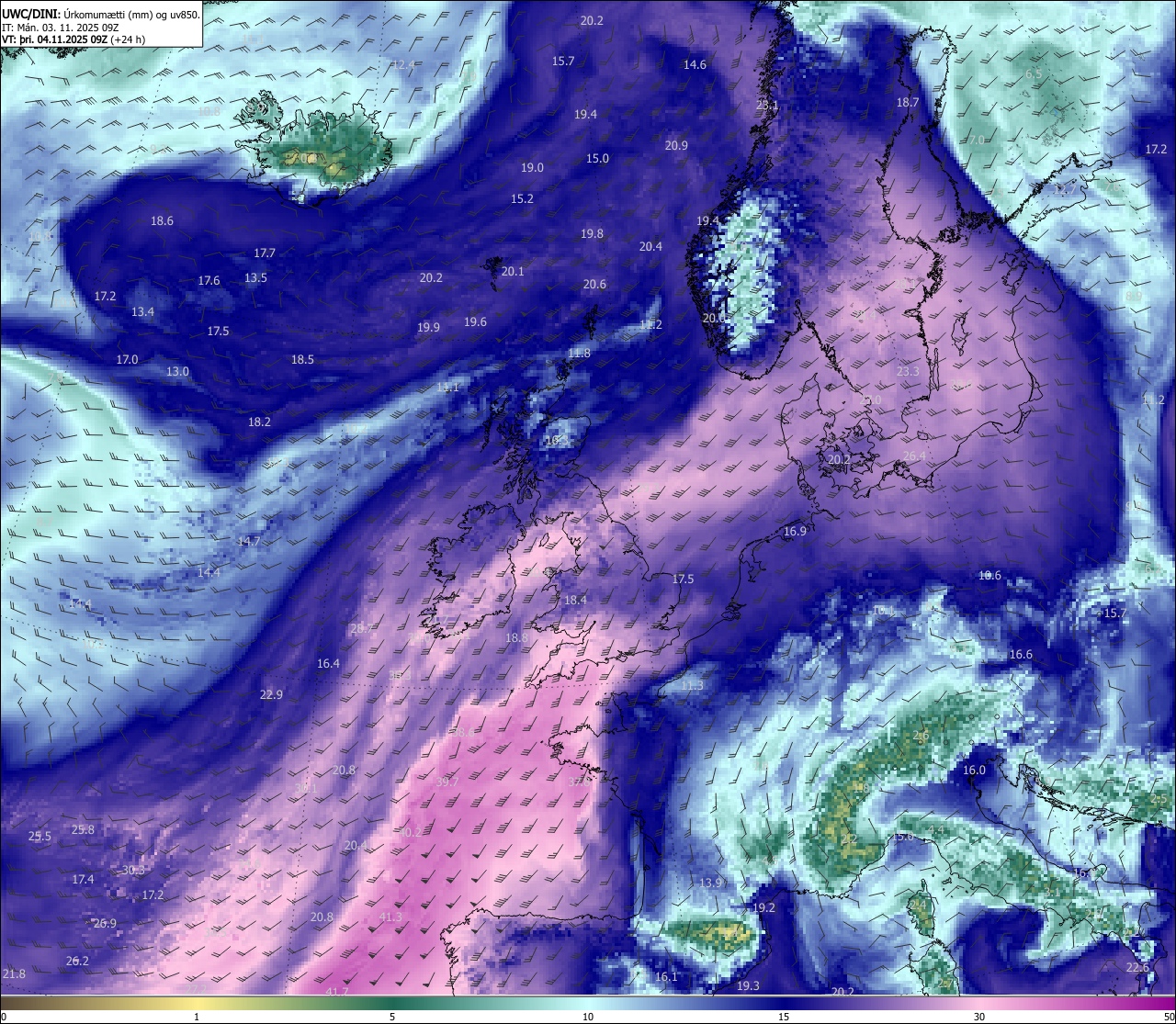Click the 22.6 value at the lower right
Viewport: 1176px width, 1024px height.
(1137, 967)
